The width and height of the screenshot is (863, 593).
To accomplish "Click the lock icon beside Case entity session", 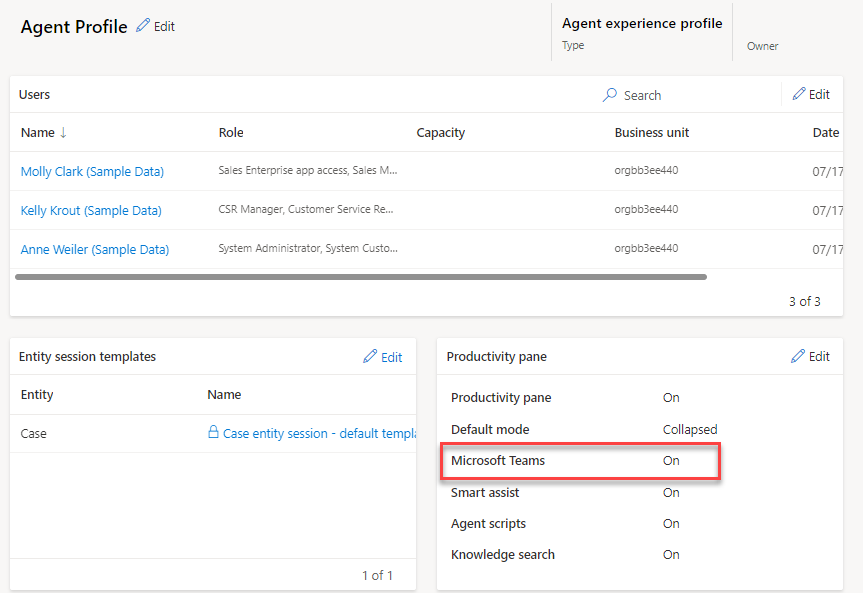I will (213, 432).
